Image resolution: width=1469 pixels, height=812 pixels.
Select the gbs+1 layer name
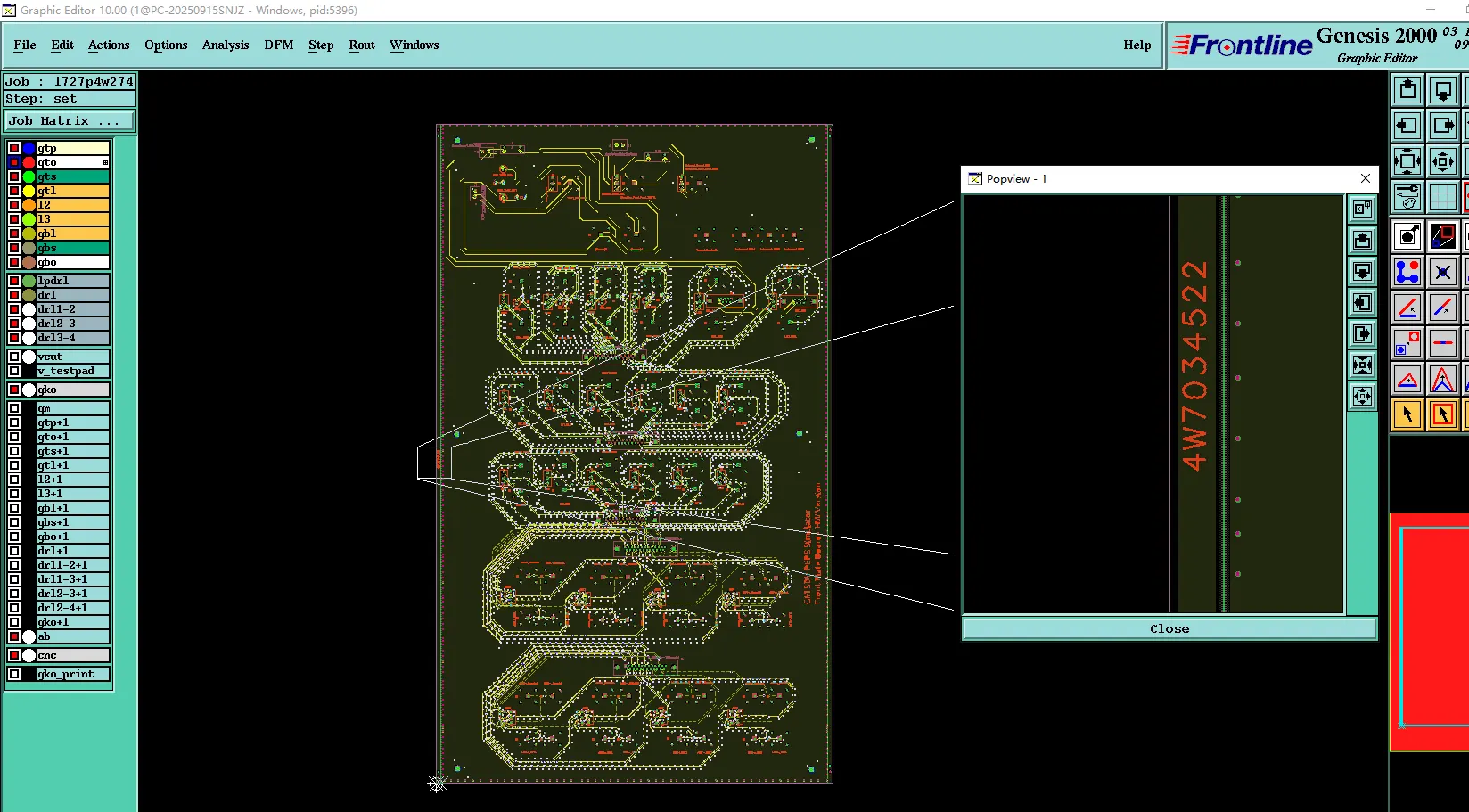tap(73, 522)
